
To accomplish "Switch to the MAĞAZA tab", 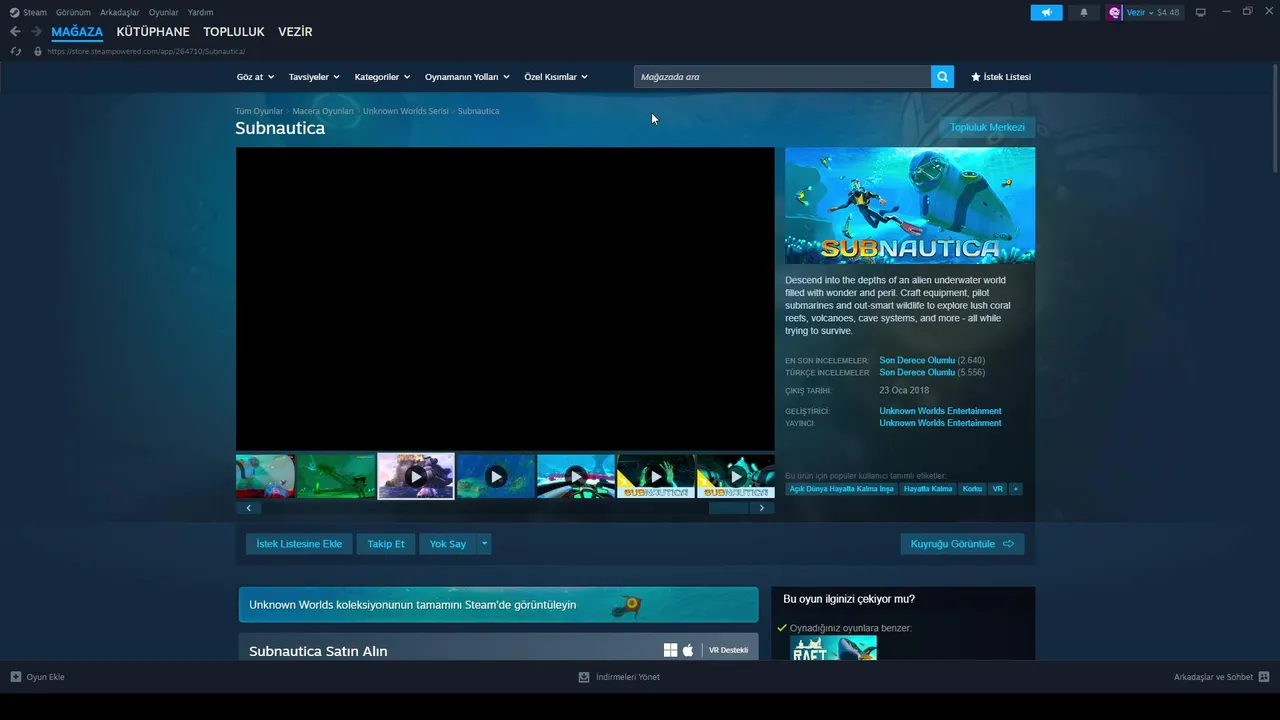I will tap(77, 32).
